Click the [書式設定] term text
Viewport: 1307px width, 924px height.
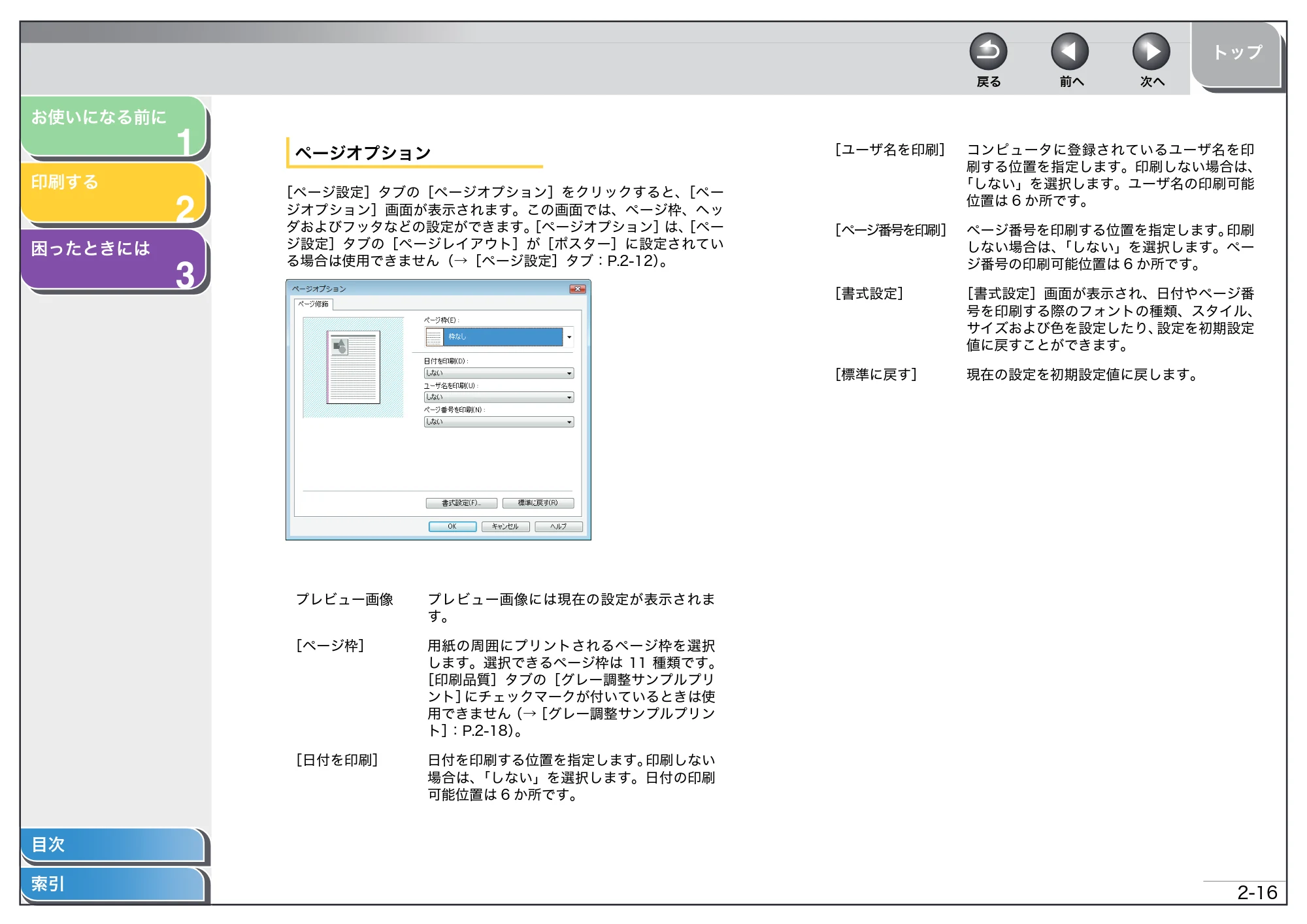click(x=869, y=294)
